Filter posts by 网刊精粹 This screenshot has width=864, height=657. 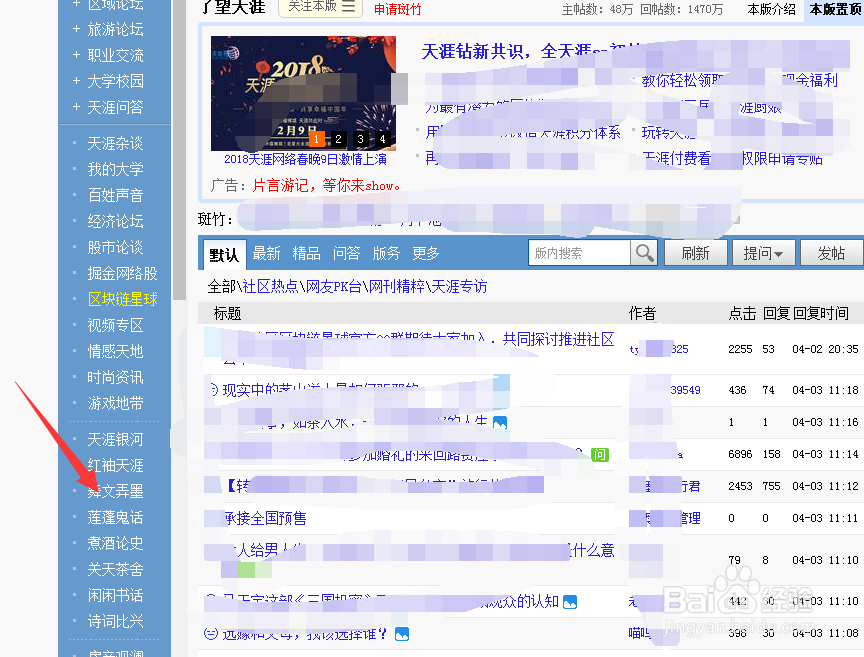click(396, 287)
